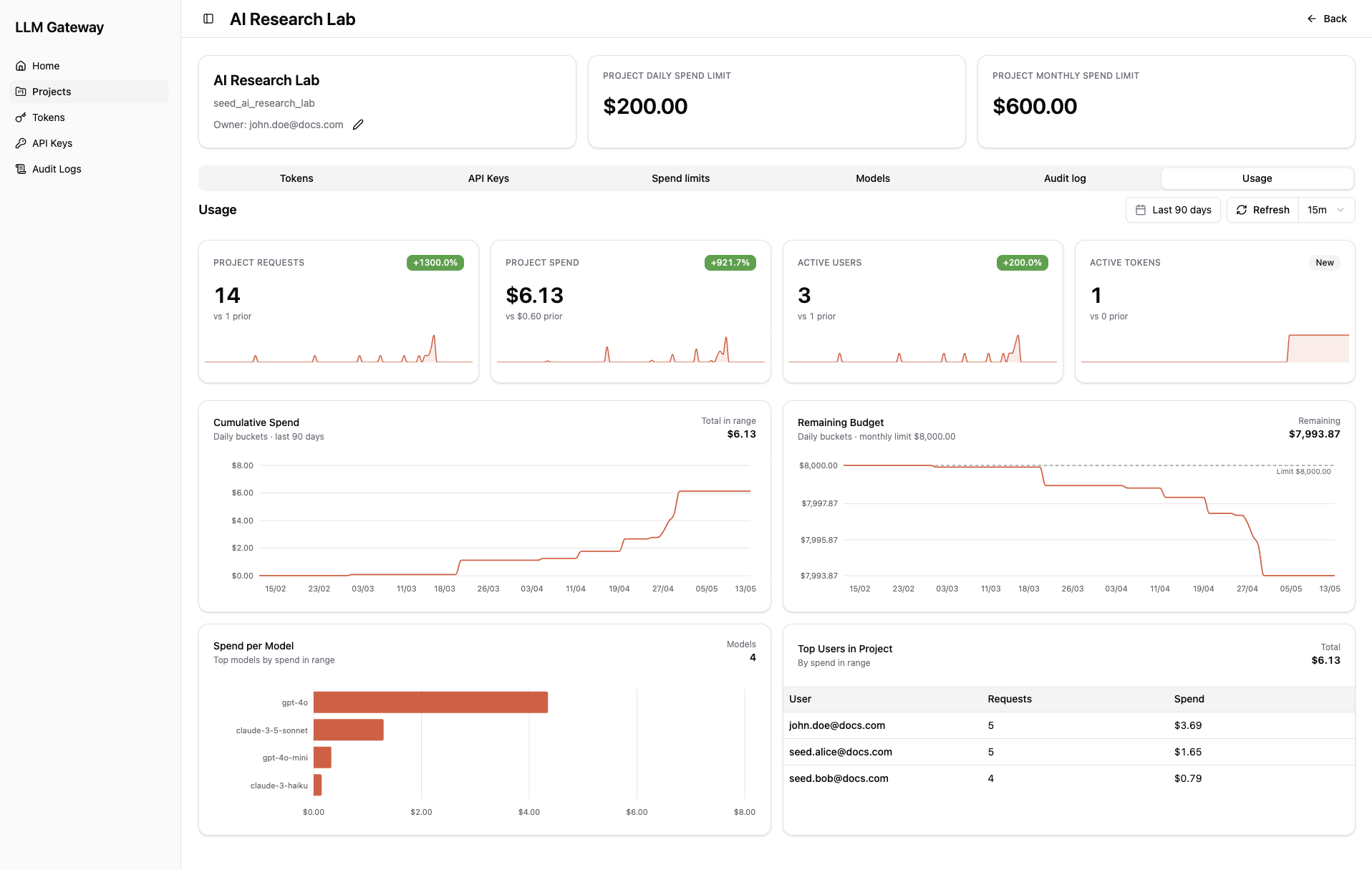Click the Project Spend sparkline chart
Viewport: 1372px width, 870px height.
(x=631, y=349)
